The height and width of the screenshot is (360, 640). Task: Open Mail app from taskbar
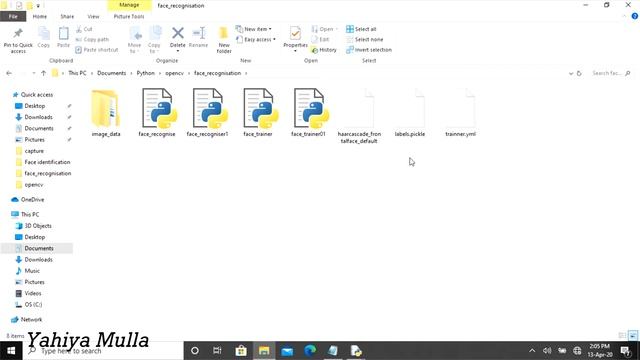pos(287,351)
